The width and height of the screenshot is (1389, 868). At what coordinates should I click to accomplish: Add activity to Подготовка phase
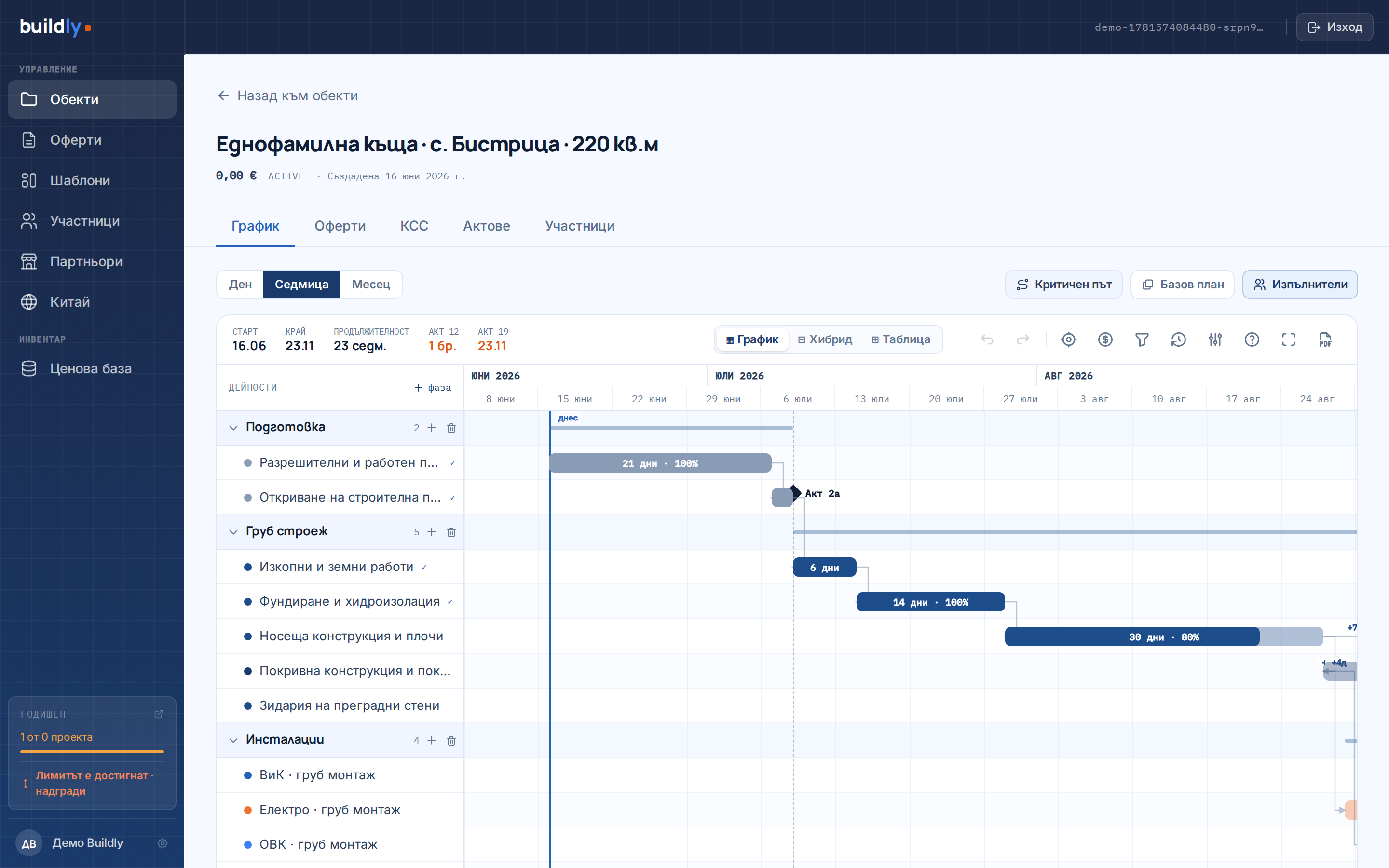click(x=432, y=428)
